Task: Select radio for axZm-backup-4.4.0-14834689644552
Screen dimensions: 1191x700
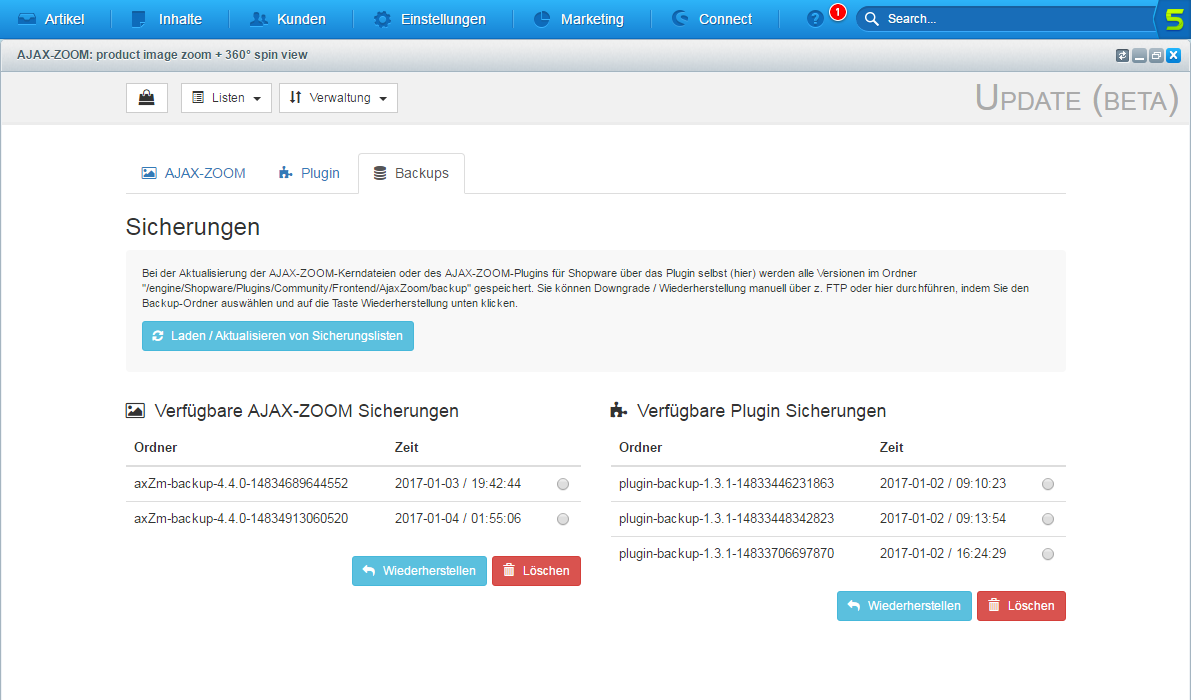Action: [x=563, y=484]
